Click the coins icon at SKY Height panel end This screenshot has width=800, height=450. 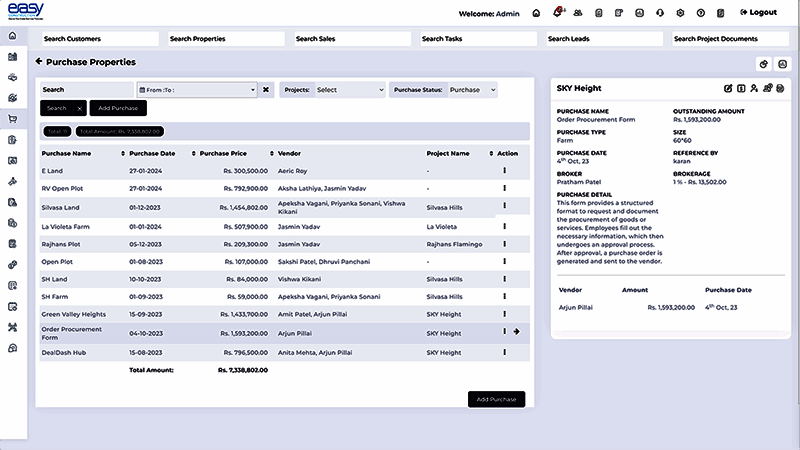[x=780, y=88]
